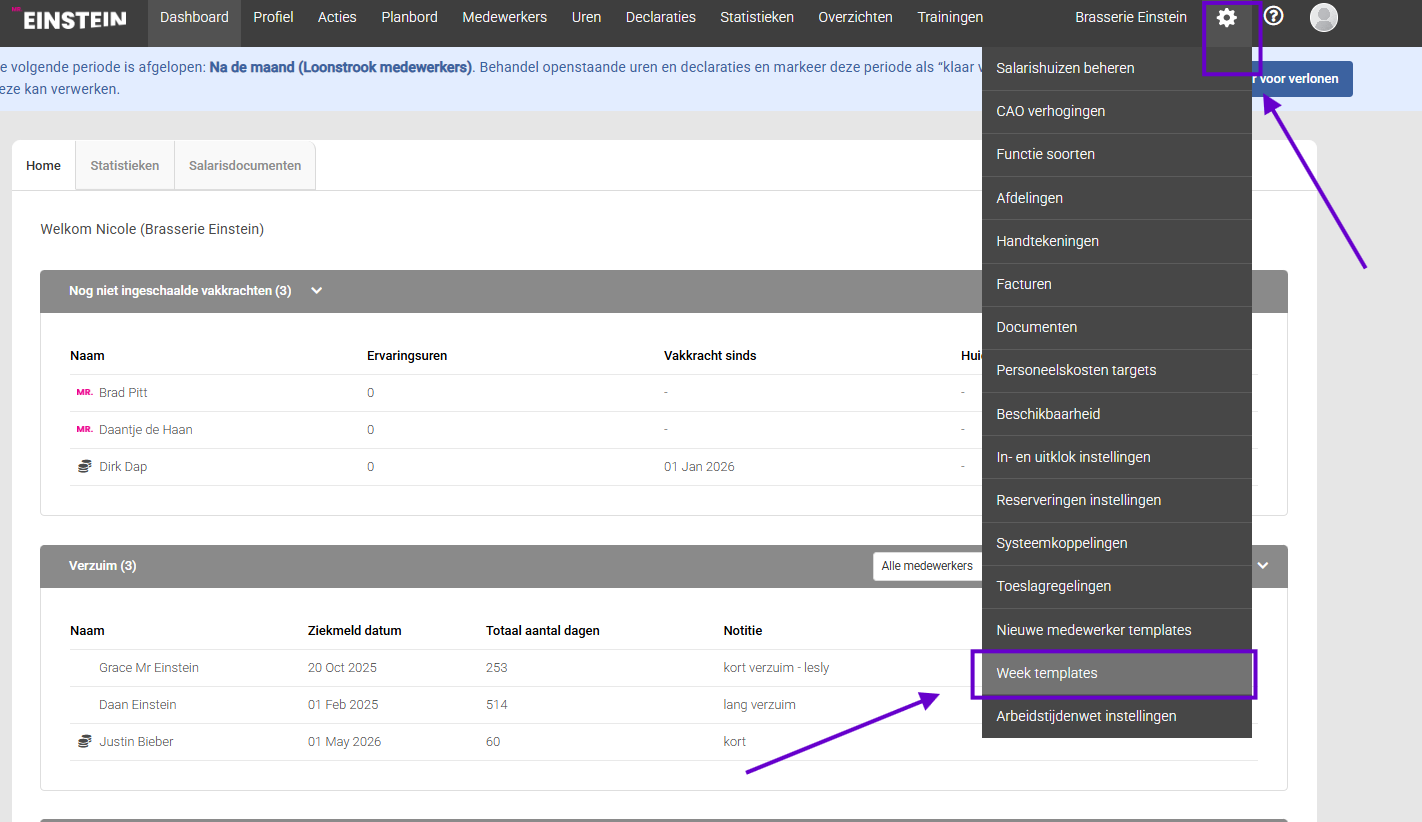Open the settings gear menu
Image resolution: width=1422 pixels, height=822 pixels.
pos(1226,17)
